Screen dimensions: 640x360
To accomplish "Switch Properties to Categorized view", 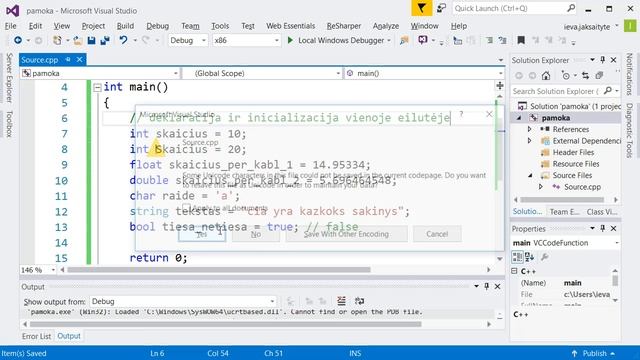I will click(517, 257).
